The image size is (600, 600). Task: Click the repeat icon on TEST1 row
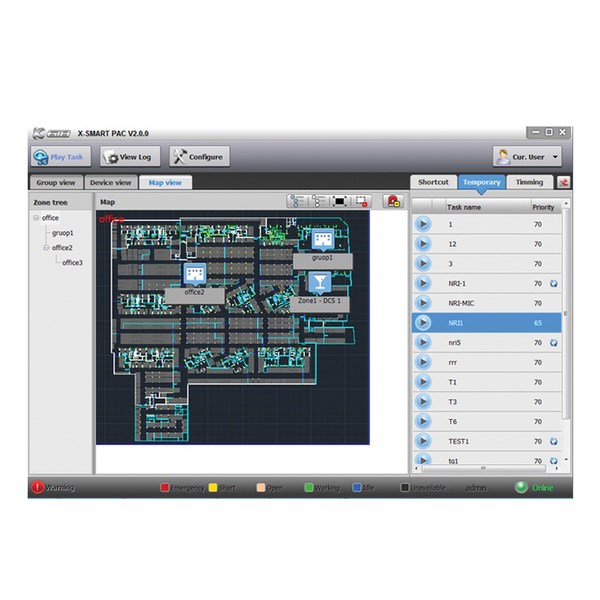pyautogui.click(x=553, y=442)
